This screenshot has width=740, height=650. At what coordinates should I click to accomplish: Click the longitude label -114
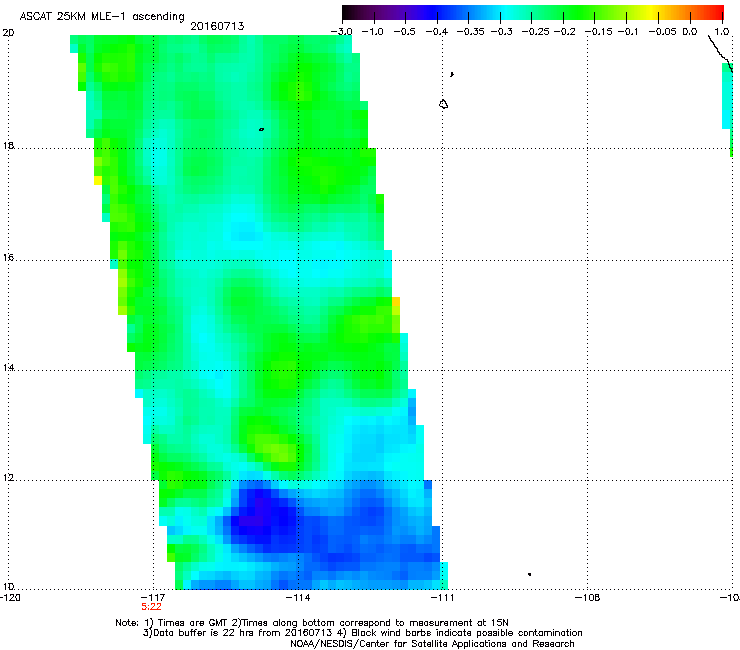298,598
